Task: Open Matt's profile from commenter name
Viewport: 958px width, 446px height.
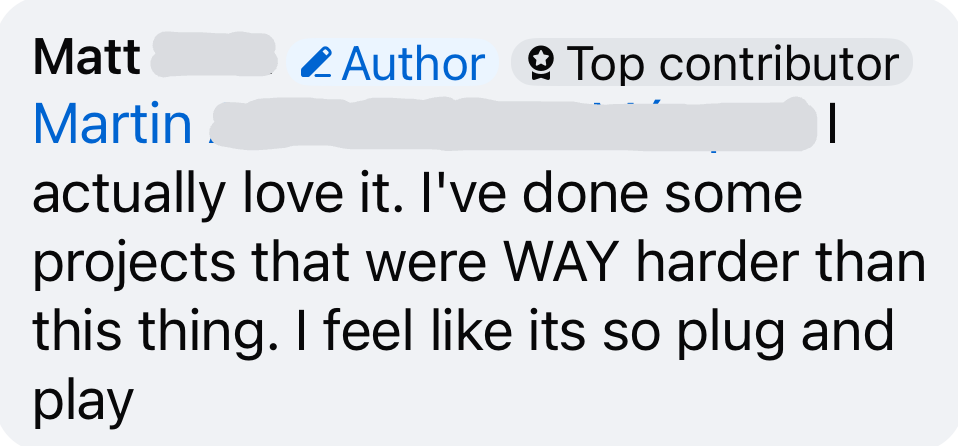Action: point(87,57)
